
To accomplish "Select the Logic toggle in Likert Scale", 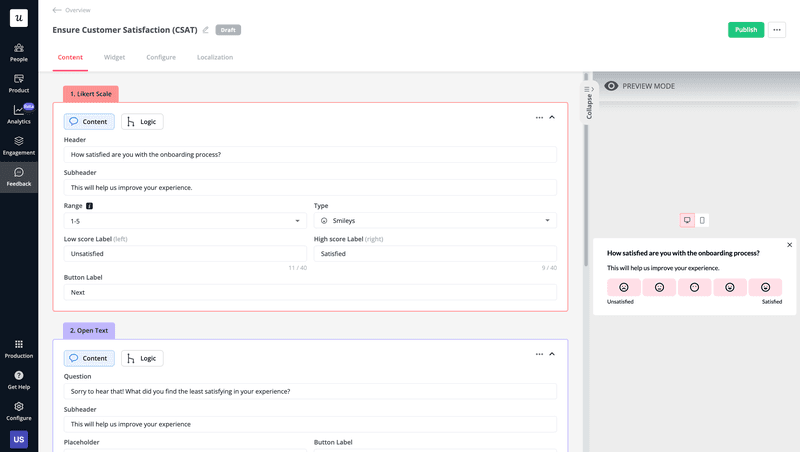I will [142, 121].
